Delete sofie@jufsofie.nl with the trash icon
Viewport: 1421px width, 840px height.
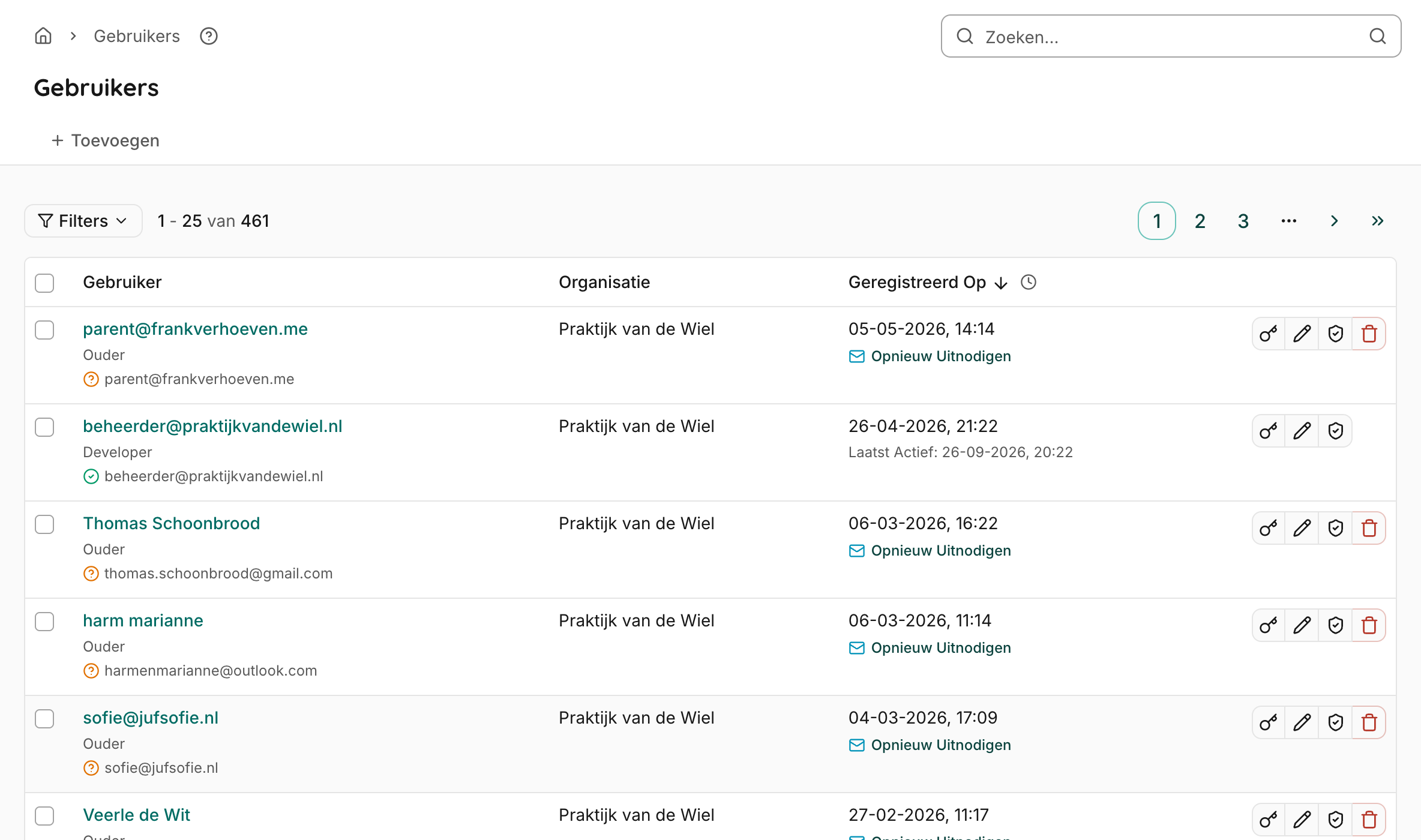point(1369,722)
